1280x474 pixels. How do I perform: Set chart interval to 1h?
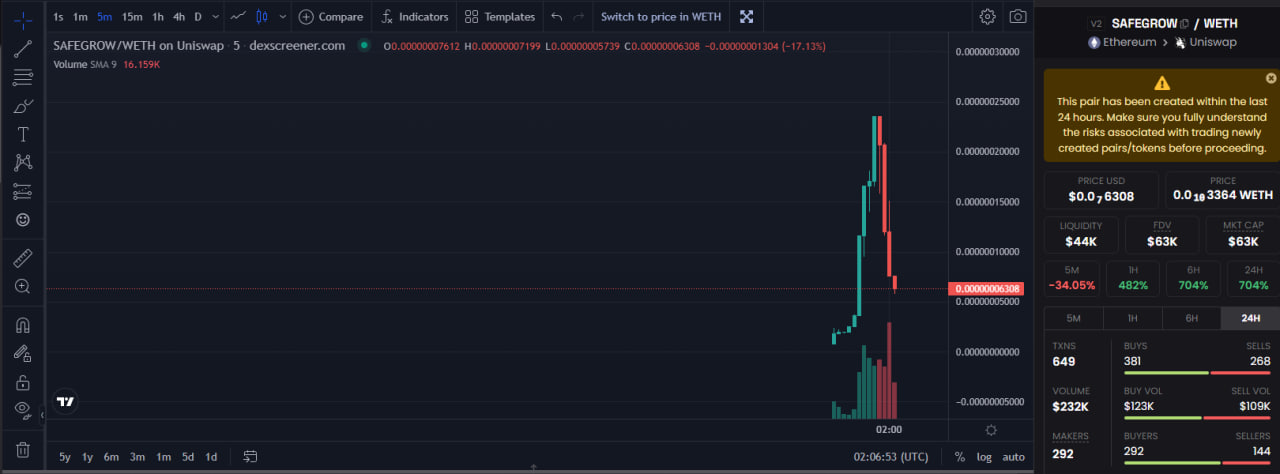(x=158, y=16)
